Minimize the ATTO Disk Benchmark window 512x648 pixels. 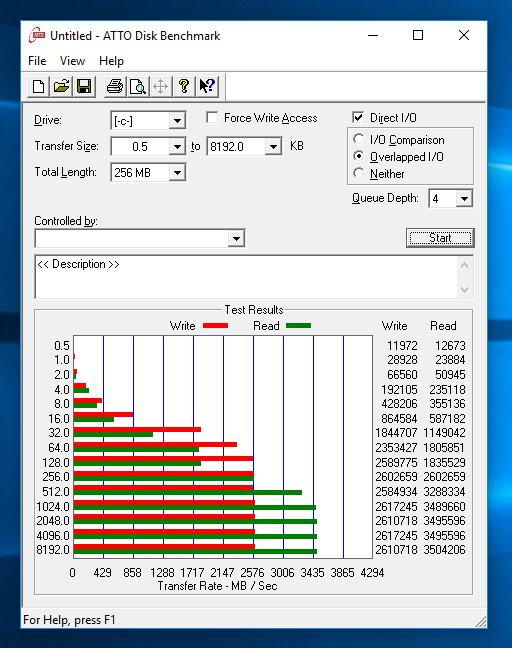(373, 35)
